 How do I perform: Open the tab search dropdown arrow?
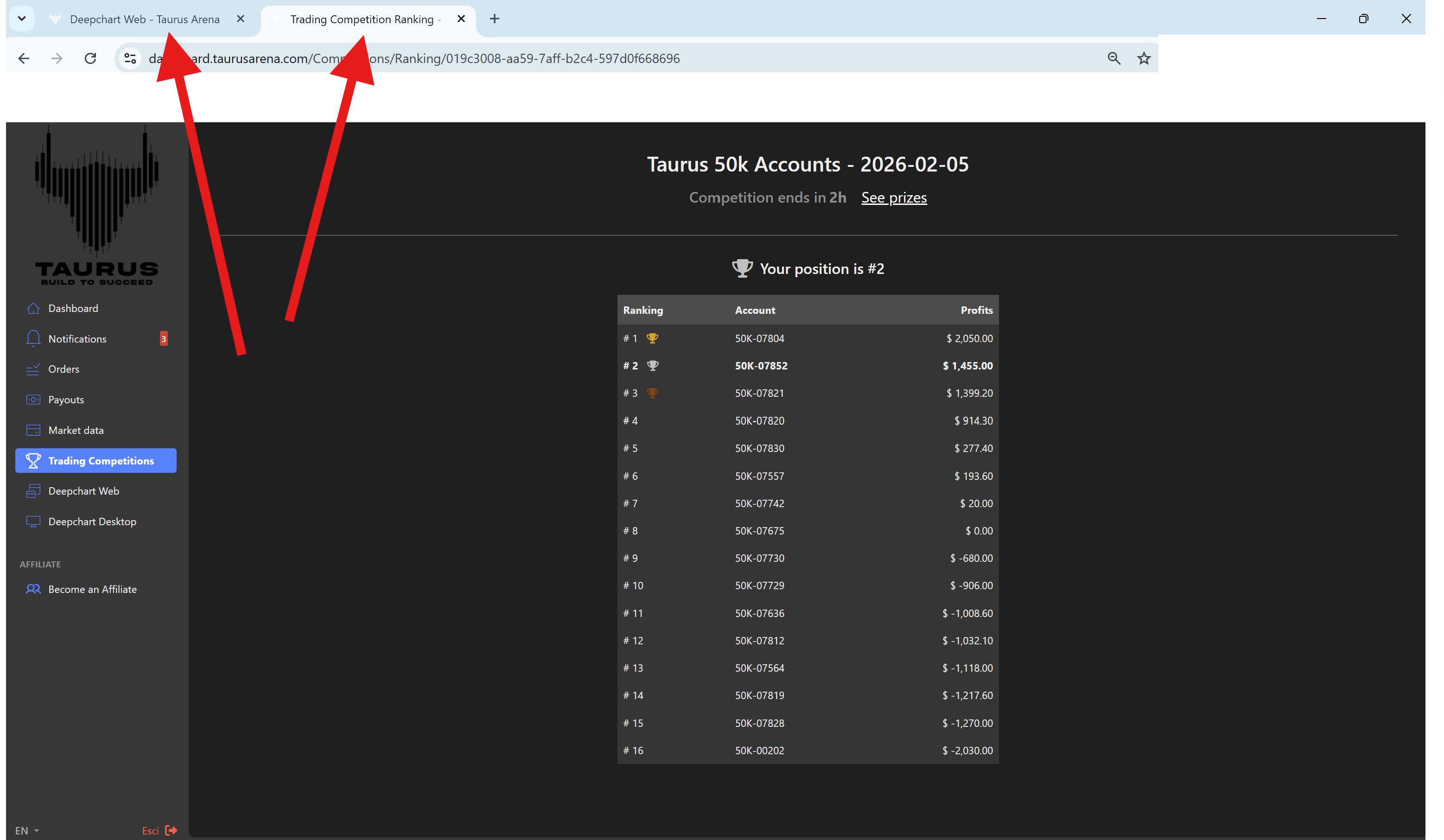[22, 19]
